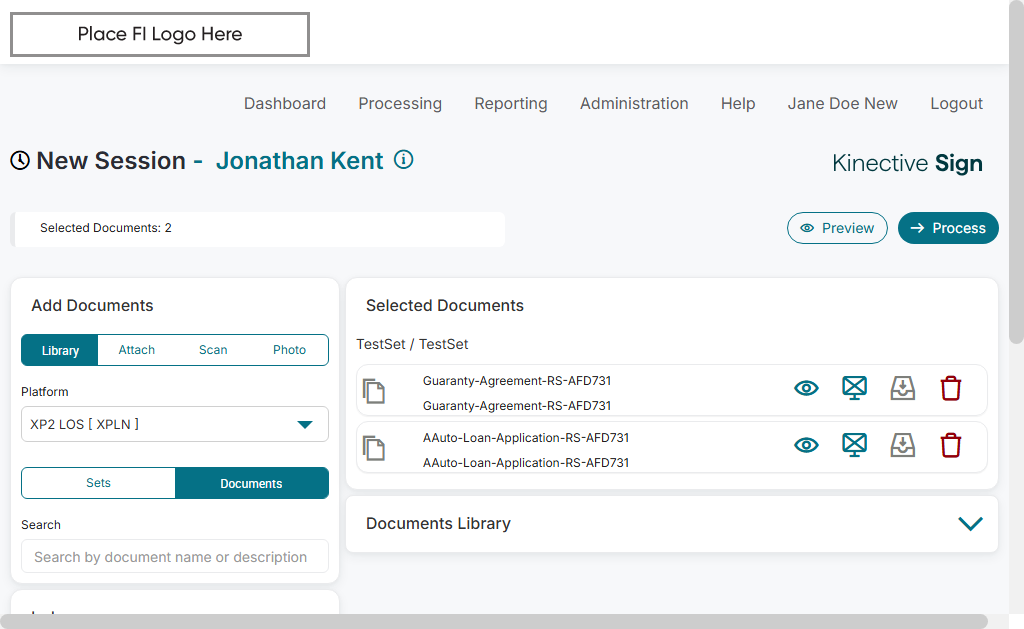Viewport: 1024px width, 629px height.
Task: Switch to the Scan tab
Action: (213, 350)
